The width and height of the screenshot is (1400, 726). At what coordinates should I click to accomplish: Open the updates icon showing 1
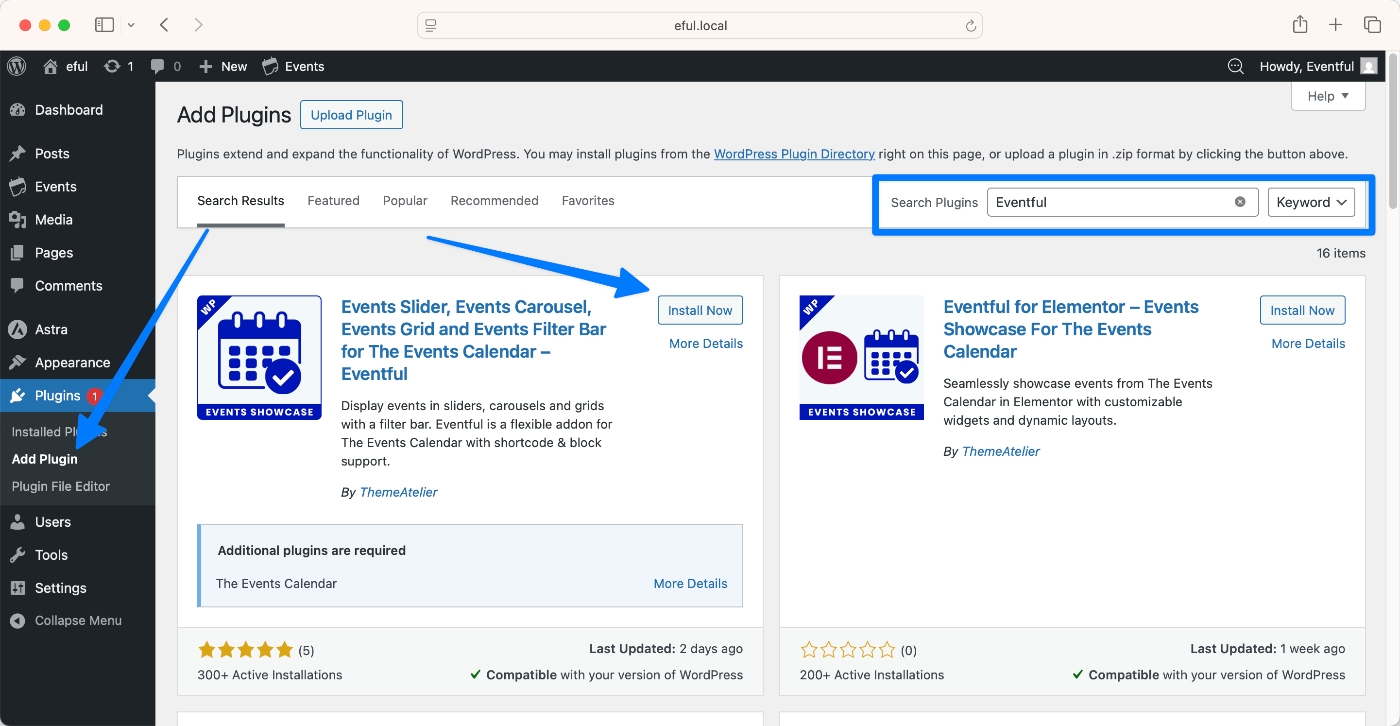[x=119, y=66]
